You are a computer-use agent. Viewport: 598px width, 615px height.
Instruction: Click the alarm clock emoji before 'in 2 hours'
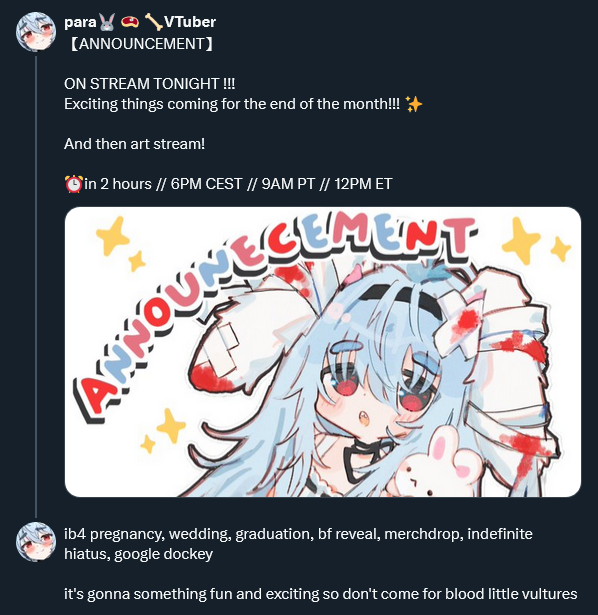(x=74, y=184)
